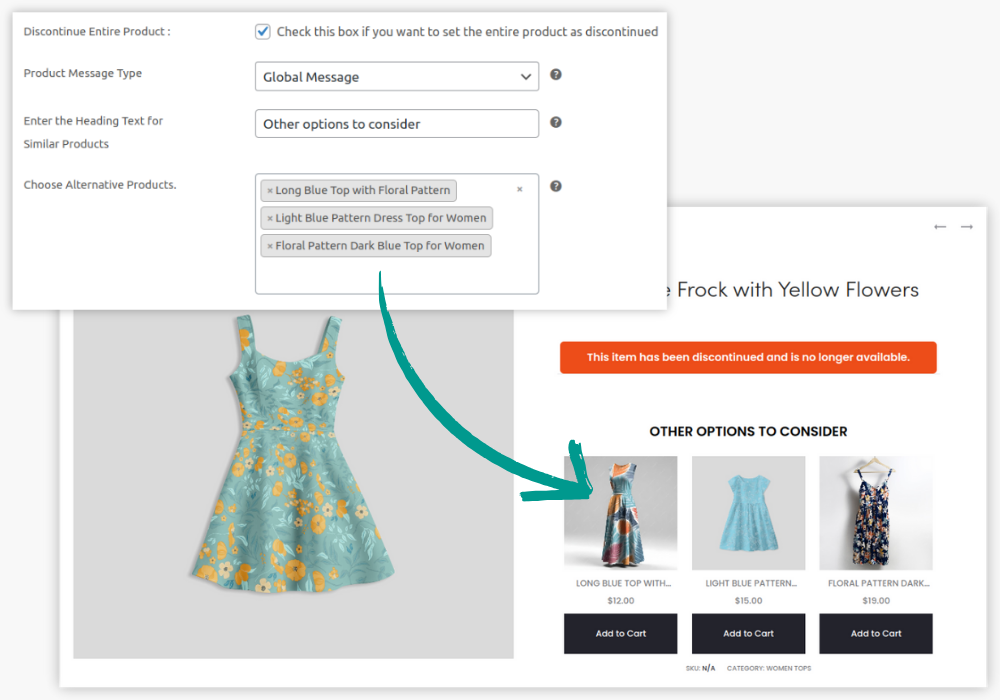The width and height of the screenshot is (1000, 700).
Task: Uncheck the Discontinue Entire Product checkbox
Action: click(263, 31)
